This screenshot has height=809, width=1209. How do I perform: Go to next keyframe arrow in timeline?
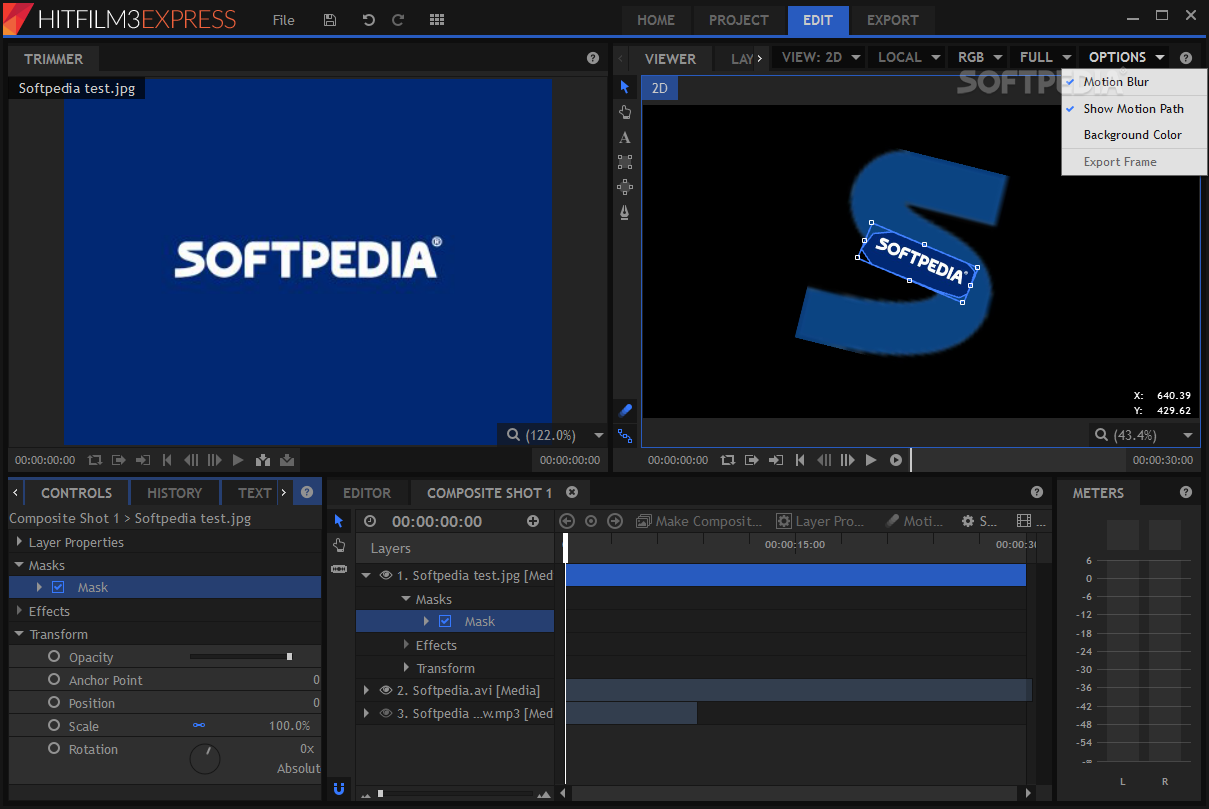pyautogui.click(x=615, y=521)
